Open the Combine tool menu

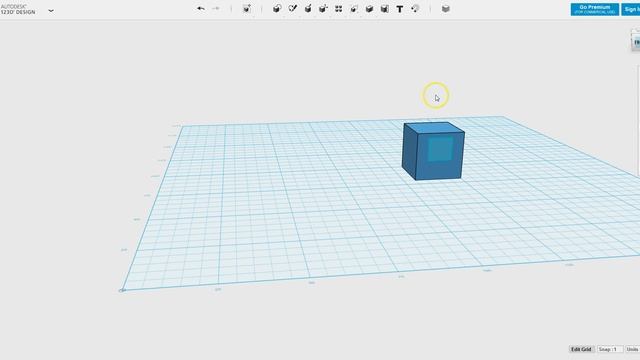[x=369, y=9]
